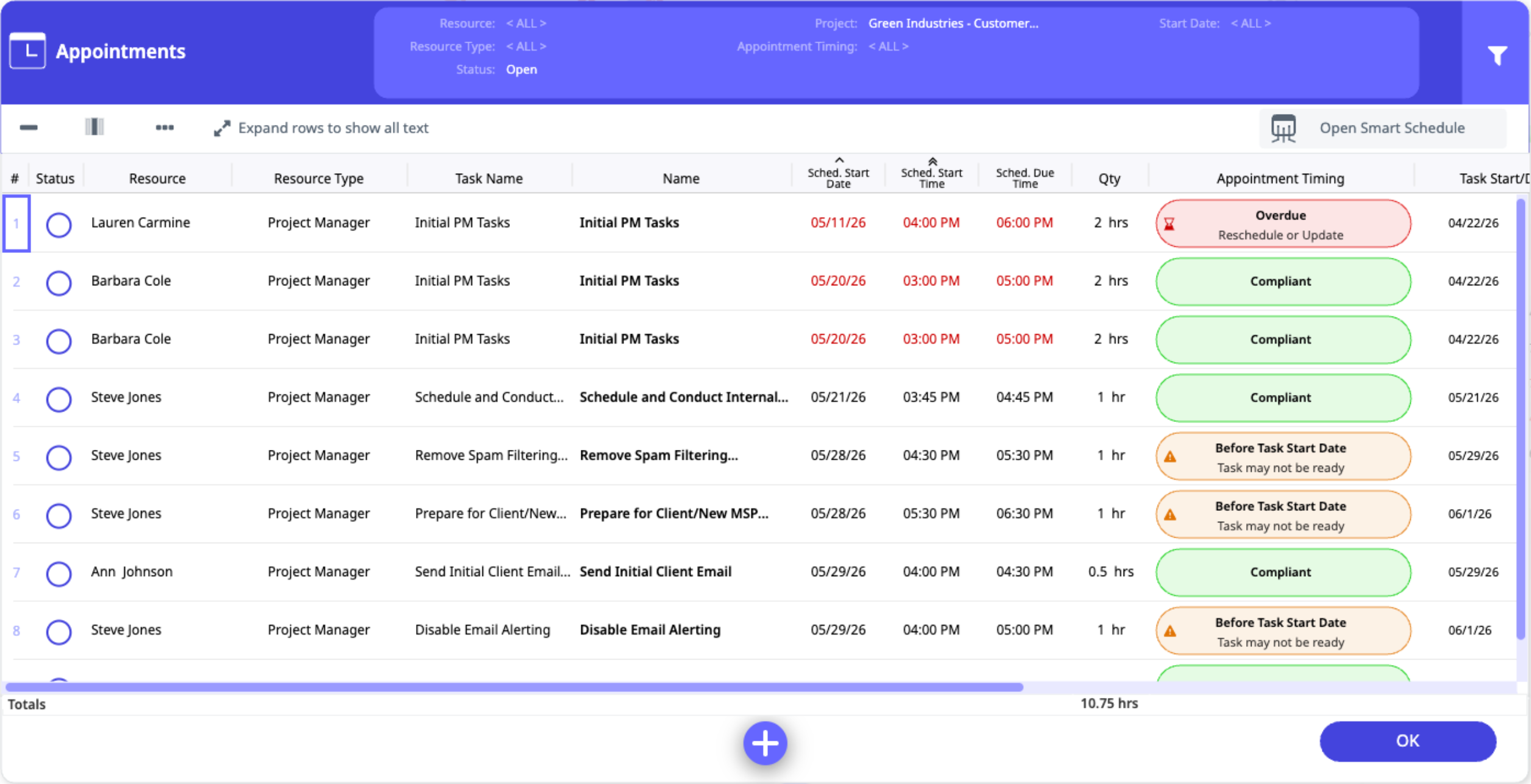Open the column chooser icon
Image resolution: width=1531 pixels, height=784 pixels.
click(94, 127)
